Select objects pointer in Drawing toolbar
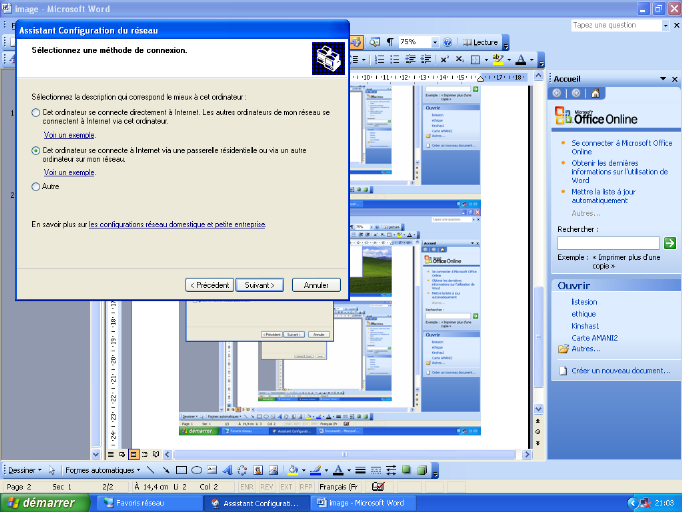The width and height of the screenshot is (682, 512). 52,470
